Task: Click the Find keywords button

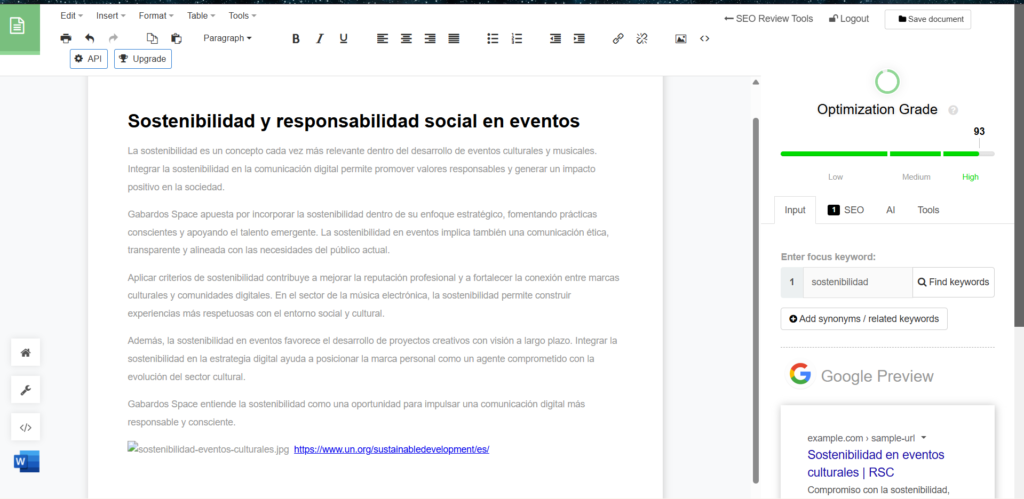Action: coord(953,282)
